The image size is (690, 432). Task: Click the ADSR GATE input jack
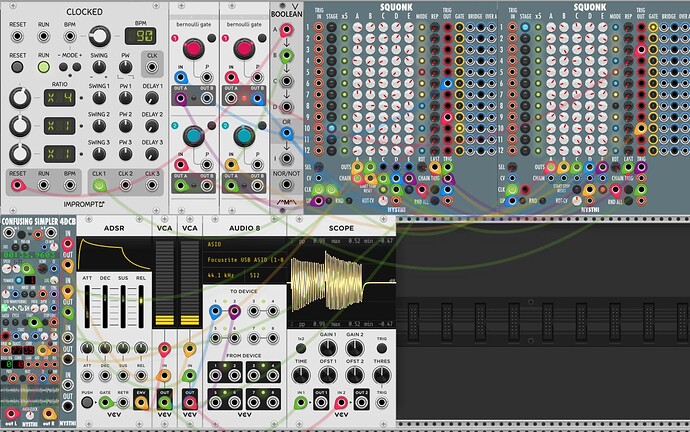coord(105,402)
